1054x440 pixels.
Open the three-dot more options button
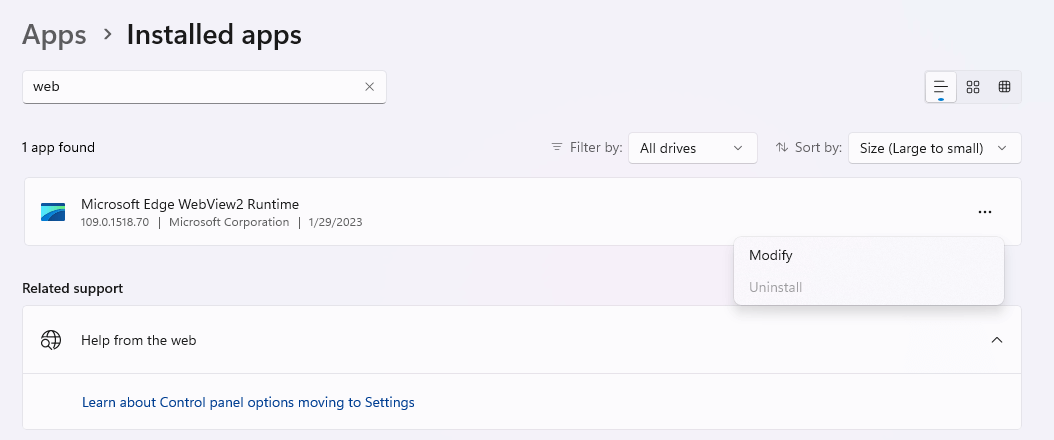985,212
